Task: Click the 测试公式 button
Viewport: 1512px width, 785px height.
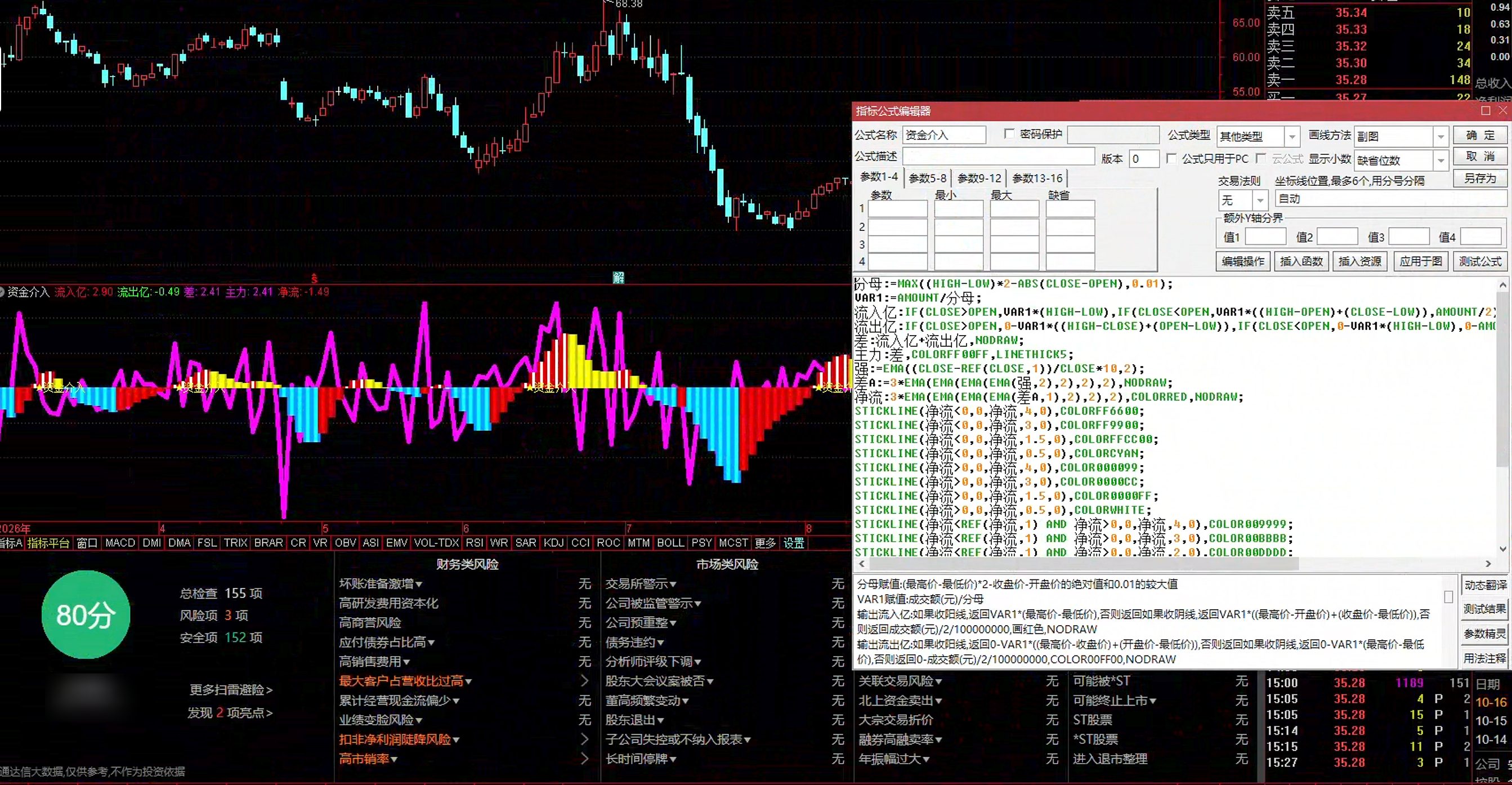Action: tap(1480, 261)
